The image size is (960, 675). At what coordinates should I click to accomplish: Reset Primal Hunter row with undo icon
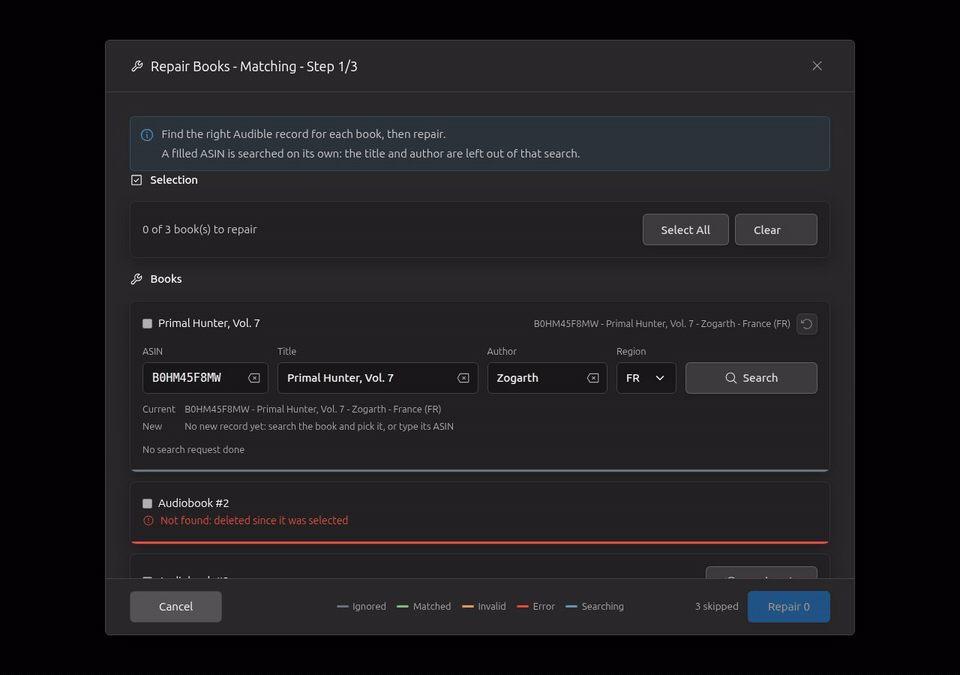coord(806,324)
